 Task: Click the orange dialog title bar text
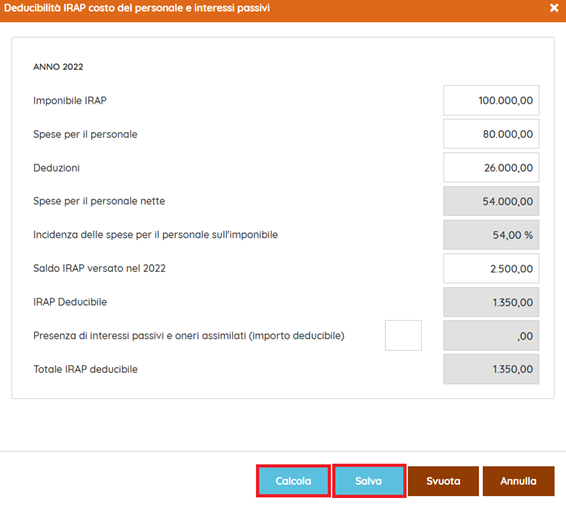tap(137, 8)
